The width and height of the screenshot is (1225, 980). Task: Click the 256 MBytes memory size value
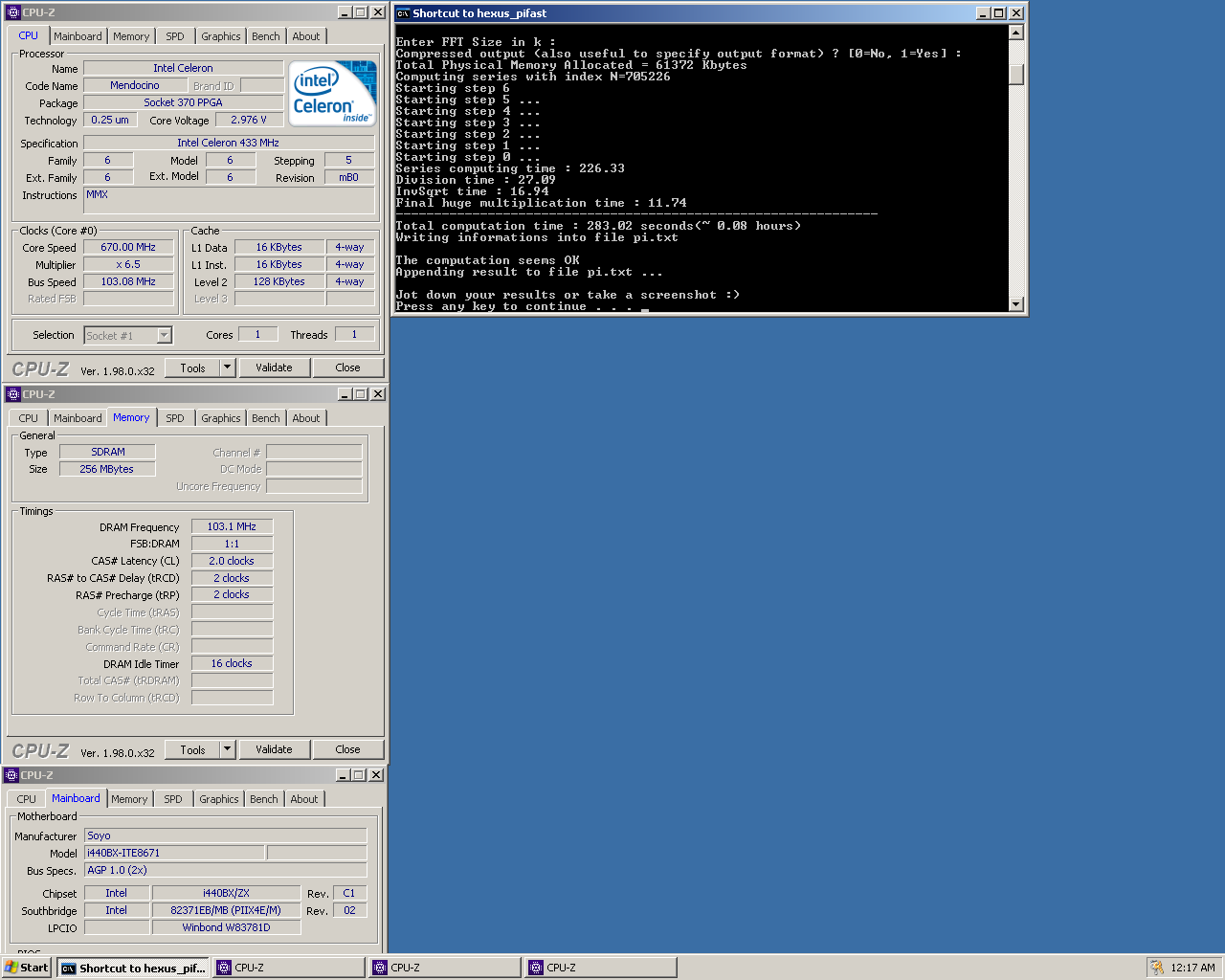(x=107, y=469)
